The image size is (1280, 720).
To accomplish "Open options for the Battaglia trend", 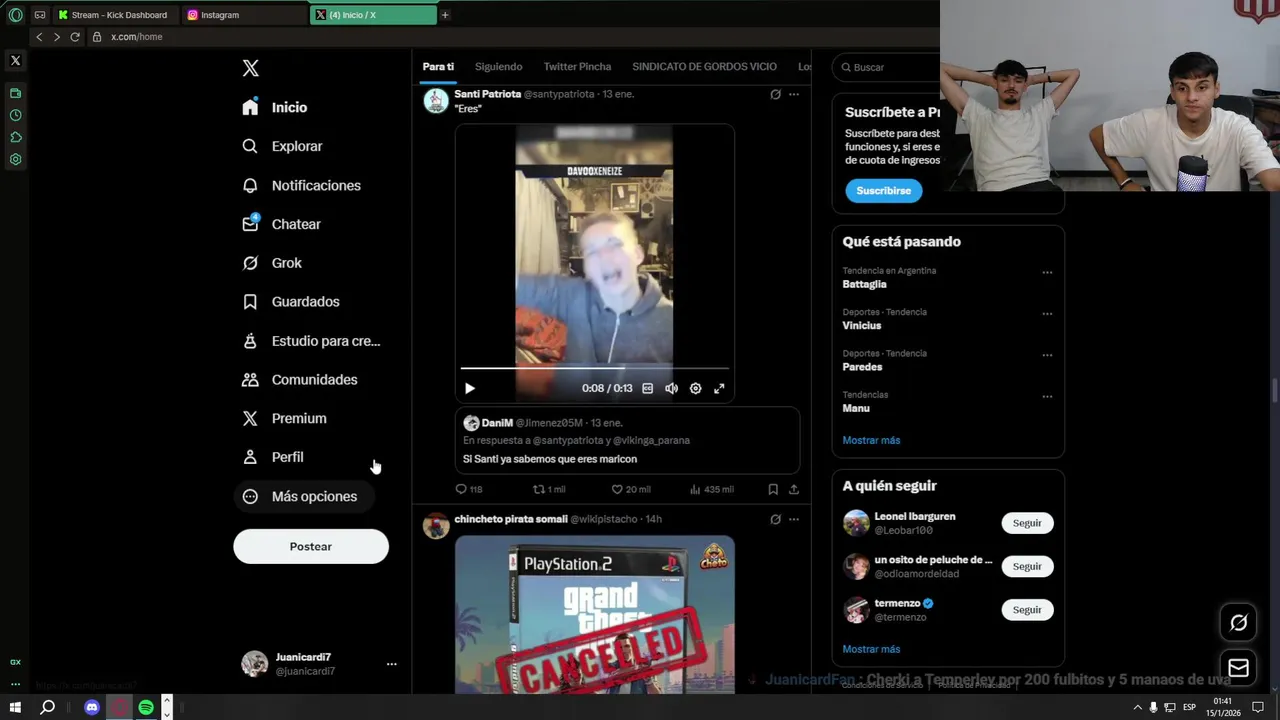I will (x=1047, y=272).
